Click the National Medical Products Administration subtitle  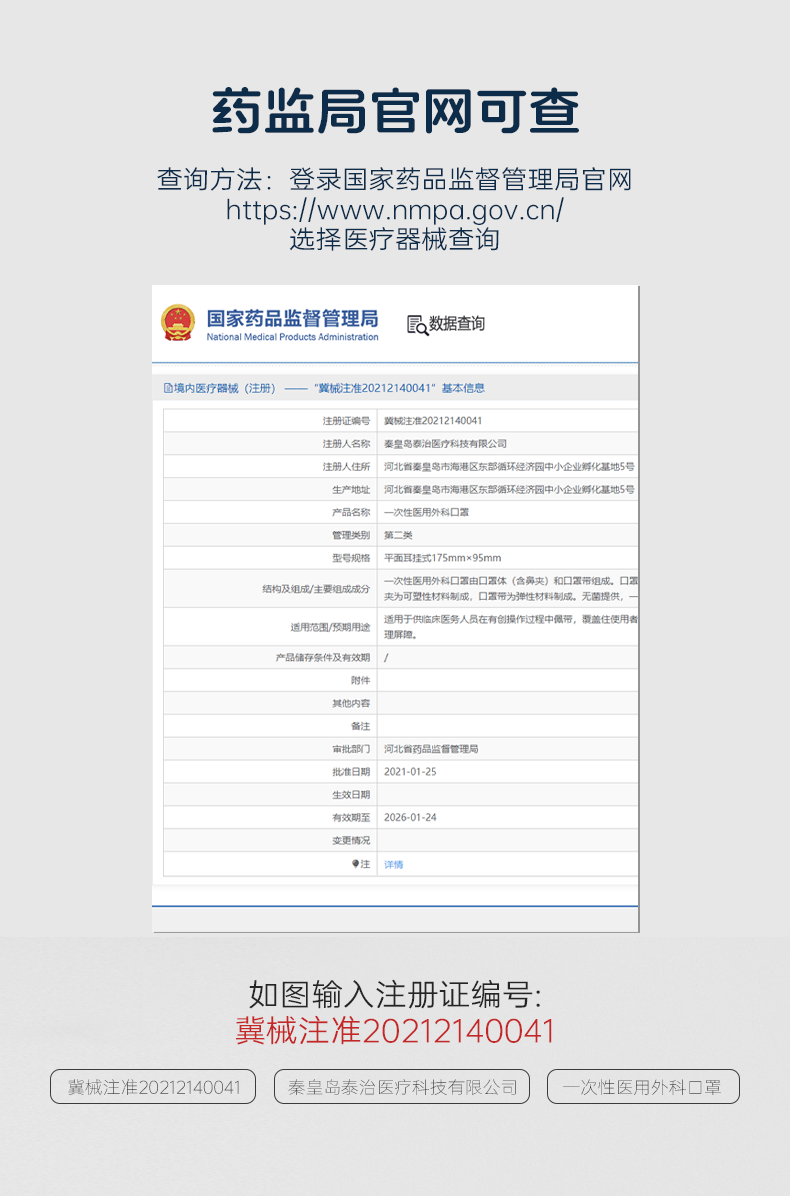292,337
